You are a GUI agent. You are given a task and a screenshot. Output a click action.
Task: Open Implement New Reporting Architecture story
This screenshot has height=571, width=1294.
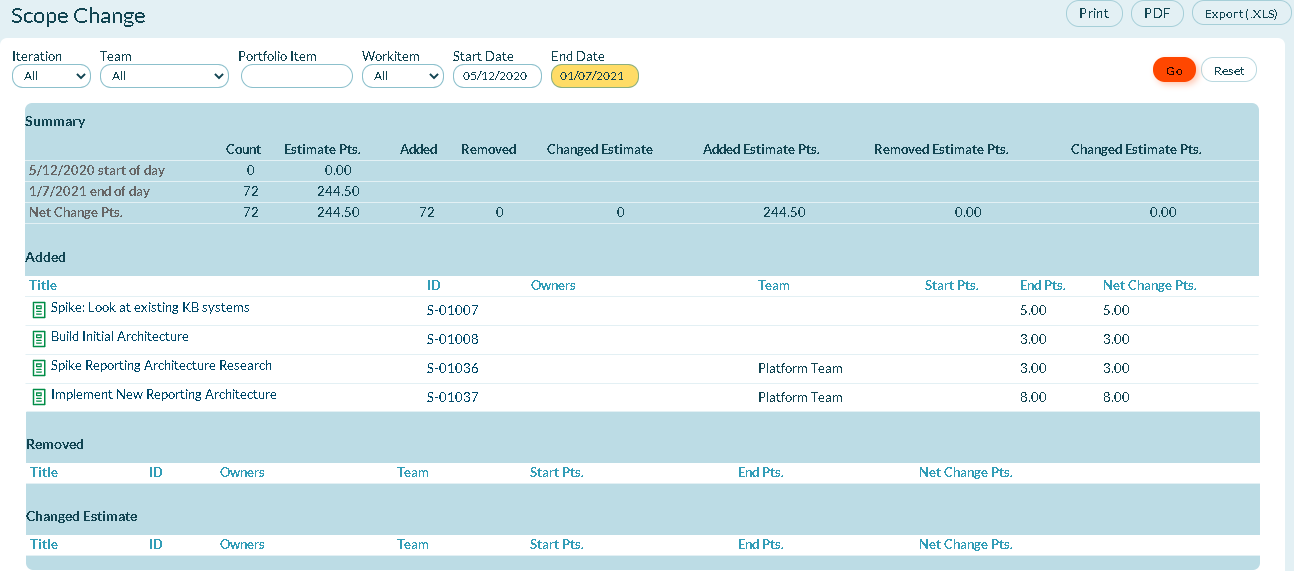[164, 395]
